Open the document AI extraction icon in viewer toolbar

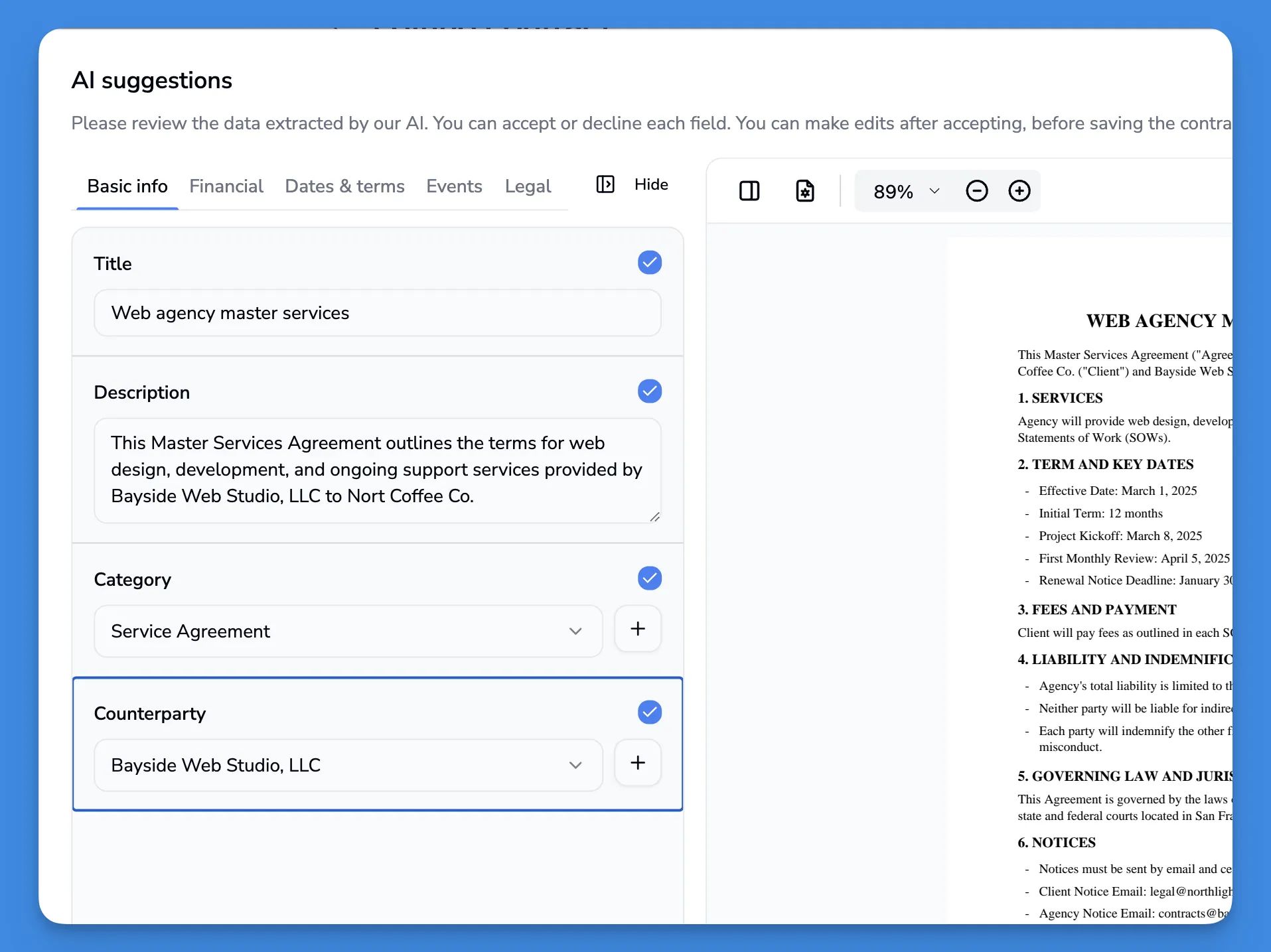click(804, 191)
